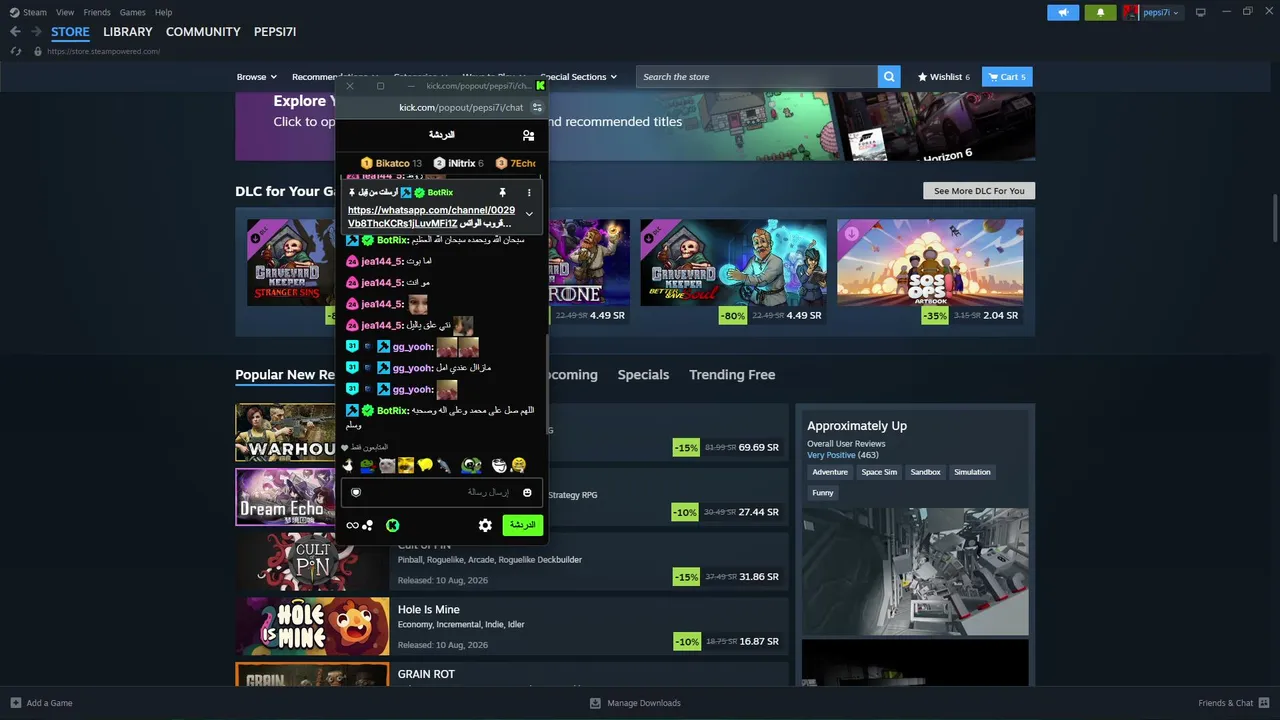Go back with the Steam back arrow
This screenshot has height=720, width=1280.
(15, 32)
